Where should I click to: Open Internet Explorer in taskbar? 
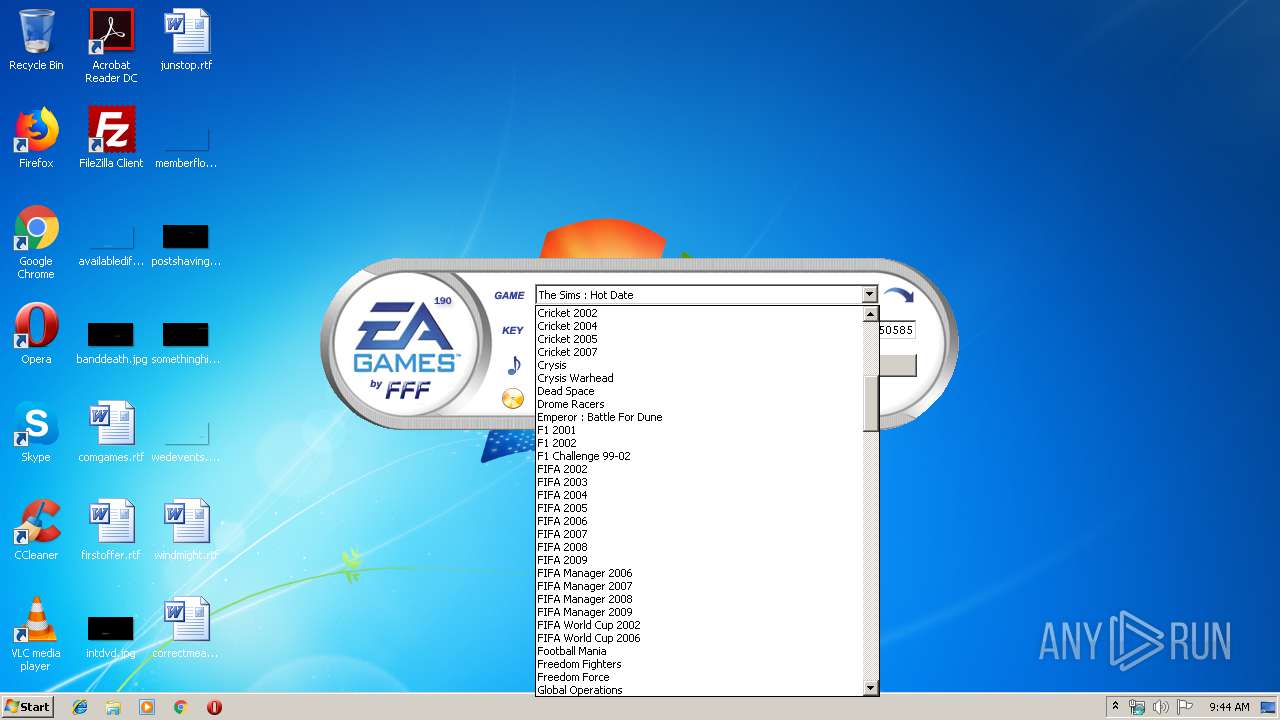[80, 707]
